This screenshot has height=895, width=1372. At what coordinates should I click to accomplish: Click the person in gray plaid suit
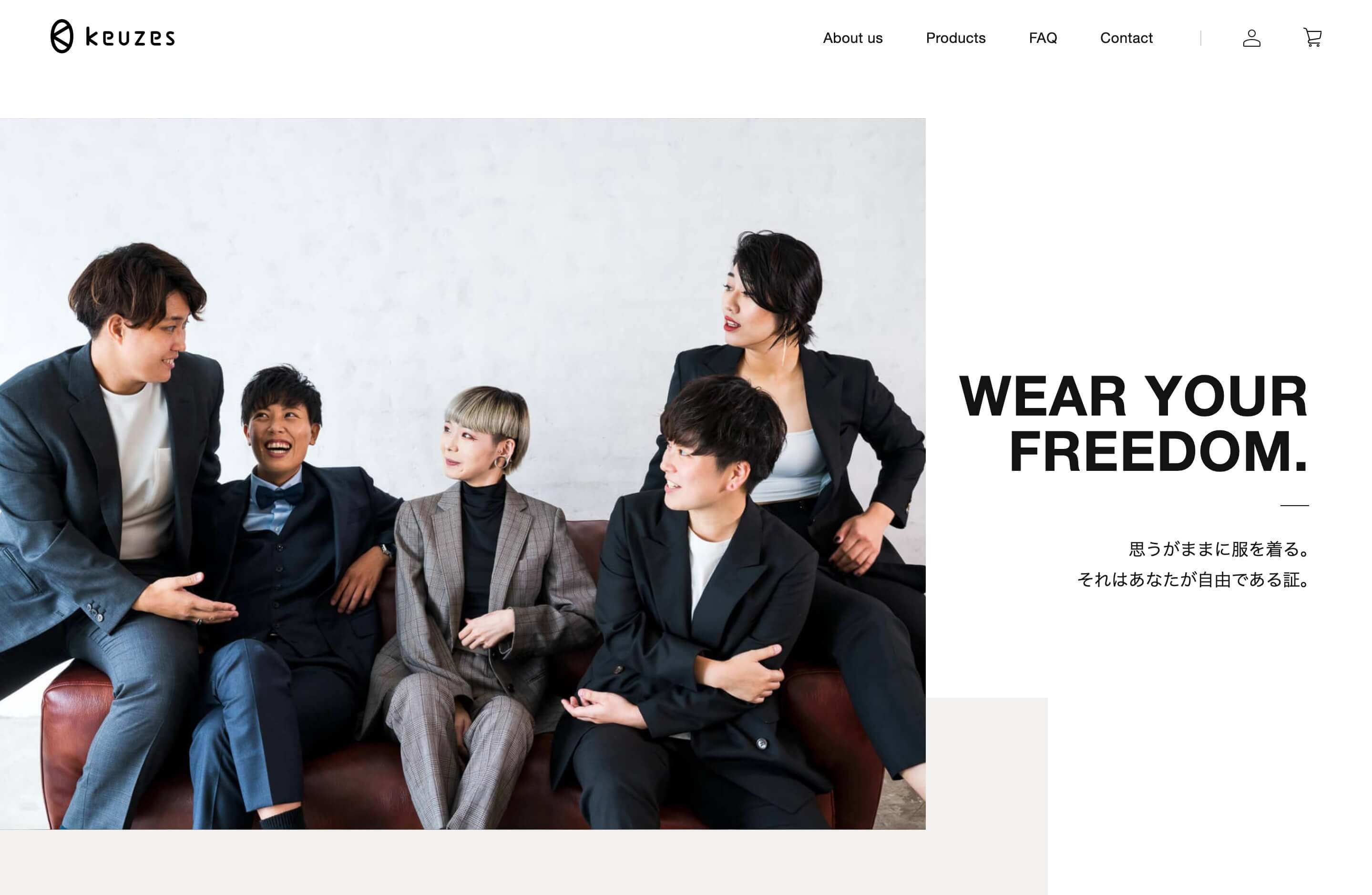(x=479, y=605)
